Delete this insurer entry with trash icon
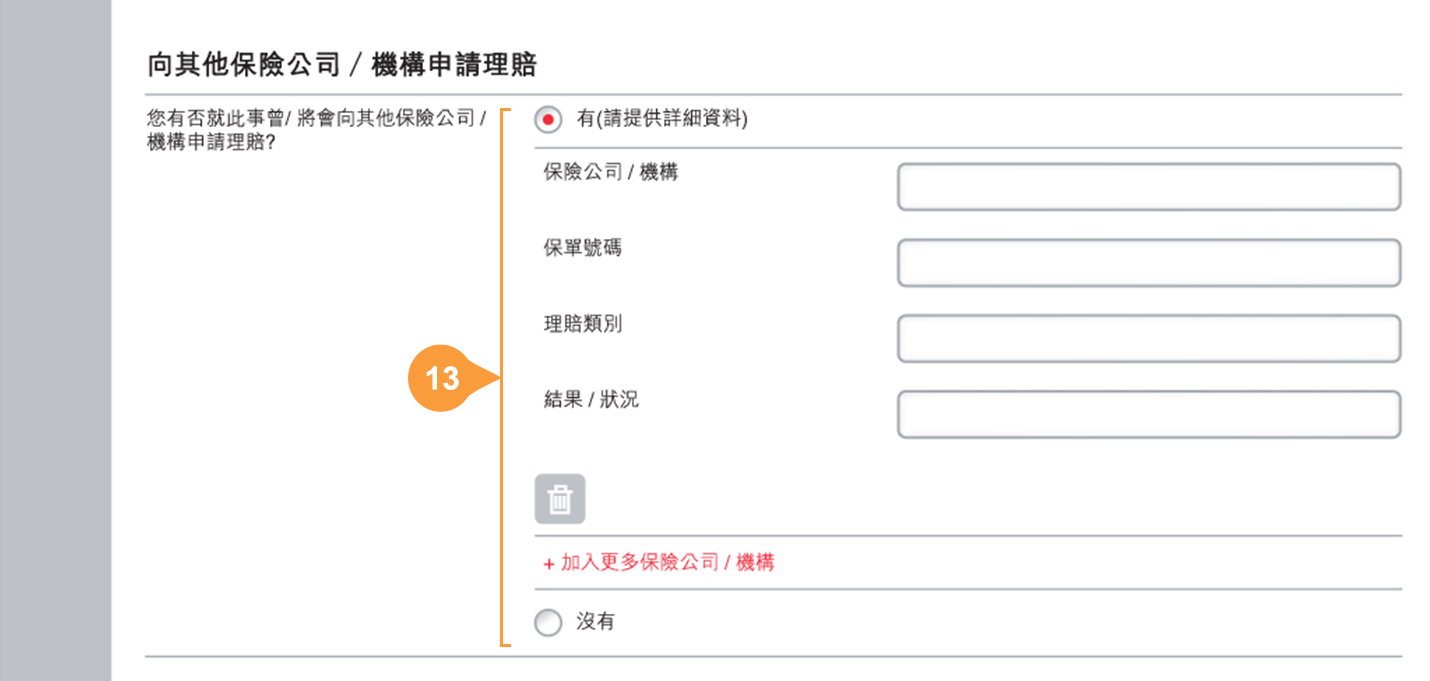Screen dimensions: 1430x681 point(560,499)
